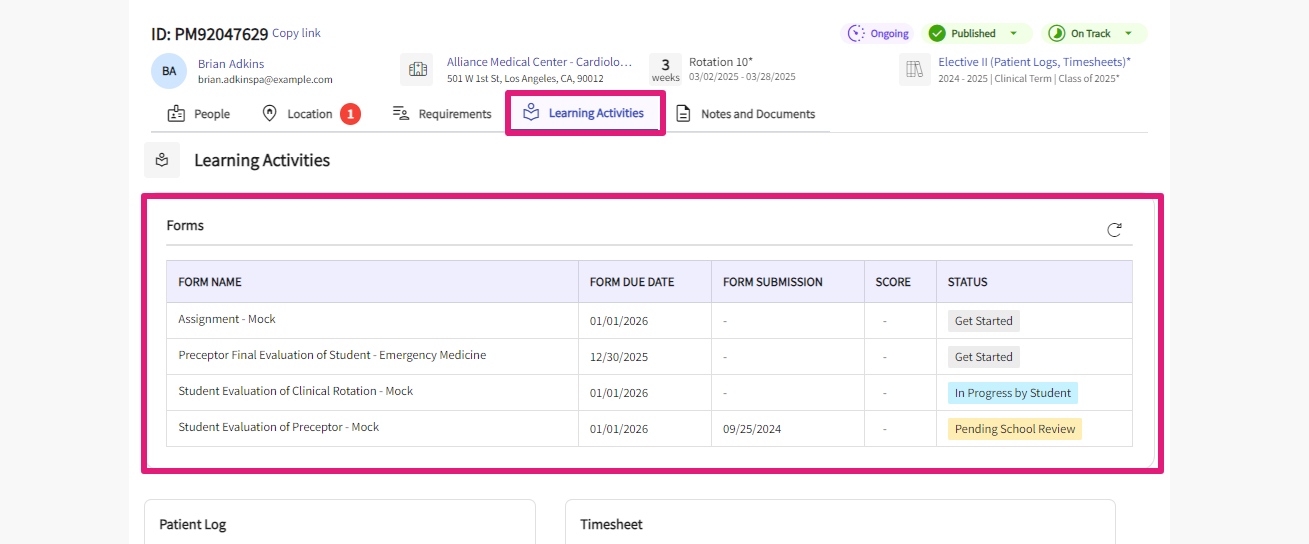Click the building icon beside Alliance Medical Center
The height and width of the screenshot is (544, 1309).
(x=417, y=70)
